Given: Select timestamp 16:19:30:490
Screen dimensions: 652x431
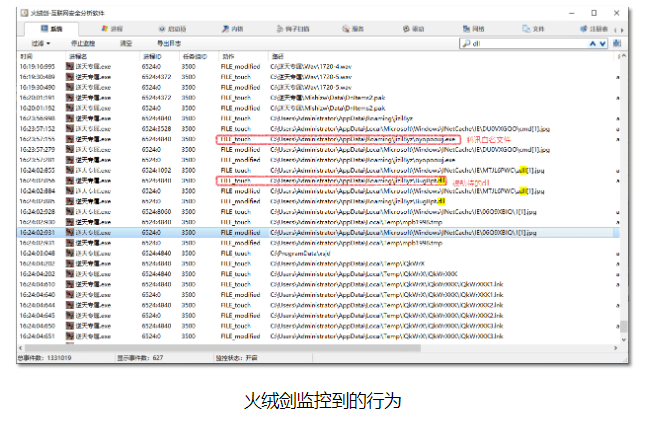Looking at the screenshot, I should (37, 87).
